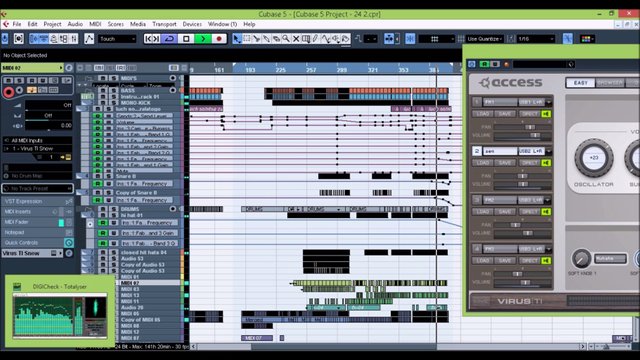The height and width of the screenshot is (360, 640).
Task: Click the DIGICheck Totalyser analyzer display
Action: click(x=60, y=316)
